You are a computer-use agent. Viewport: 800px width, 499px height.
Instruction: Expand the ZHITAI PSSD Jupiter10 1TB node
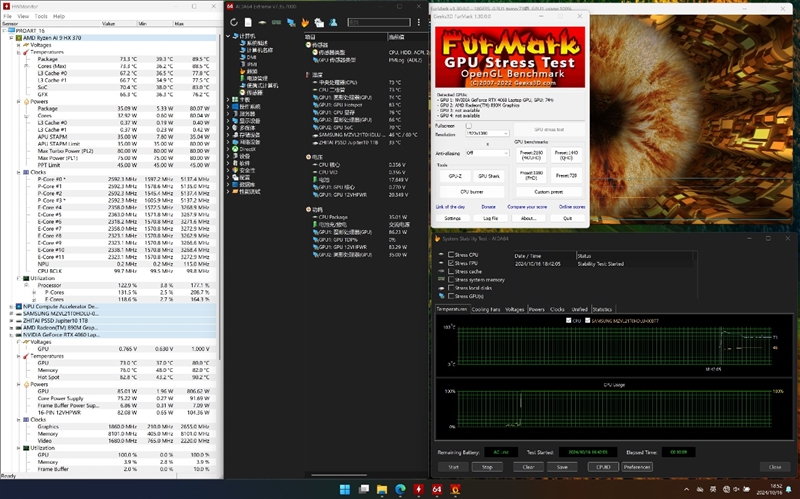[11, 321]
